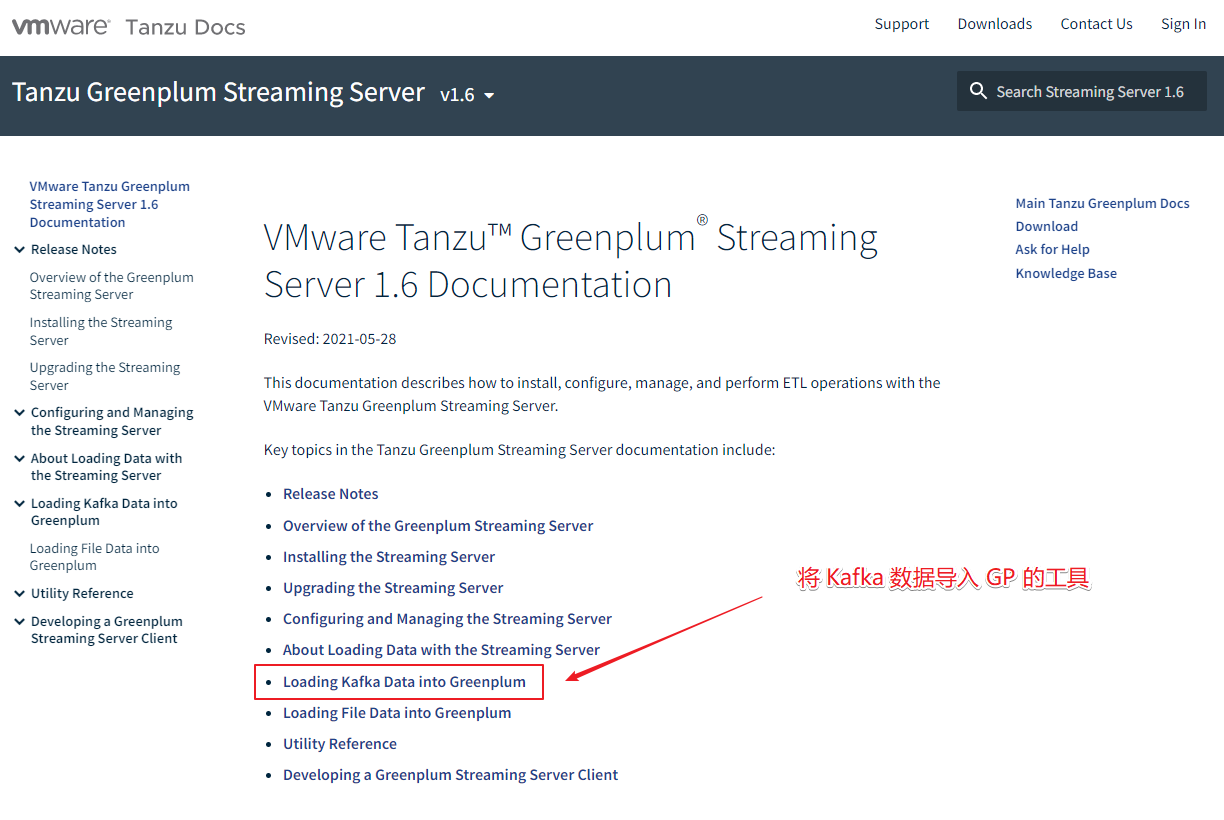This screenshot has height=820, width=1224.
Task: Collapse the Release Notes chevron in sidebar
Action: tap(19, 250)
